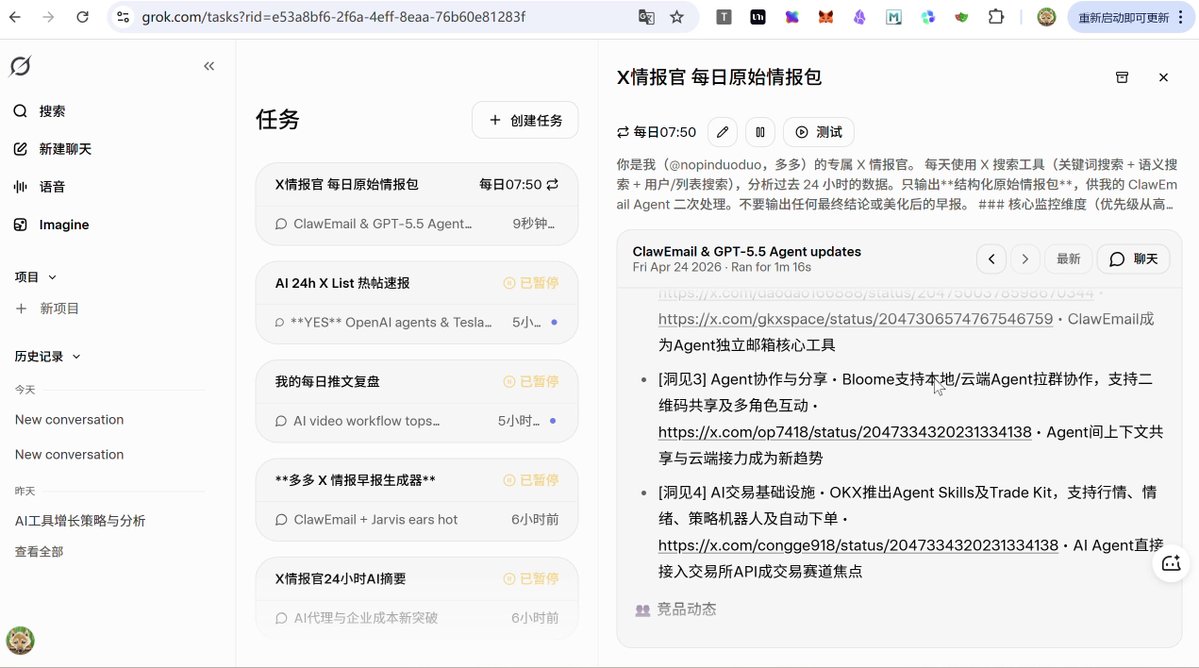Screen dimensions: 1199x668
Task: Click the edit pencil icon for the task
Action: click(722, 132)
